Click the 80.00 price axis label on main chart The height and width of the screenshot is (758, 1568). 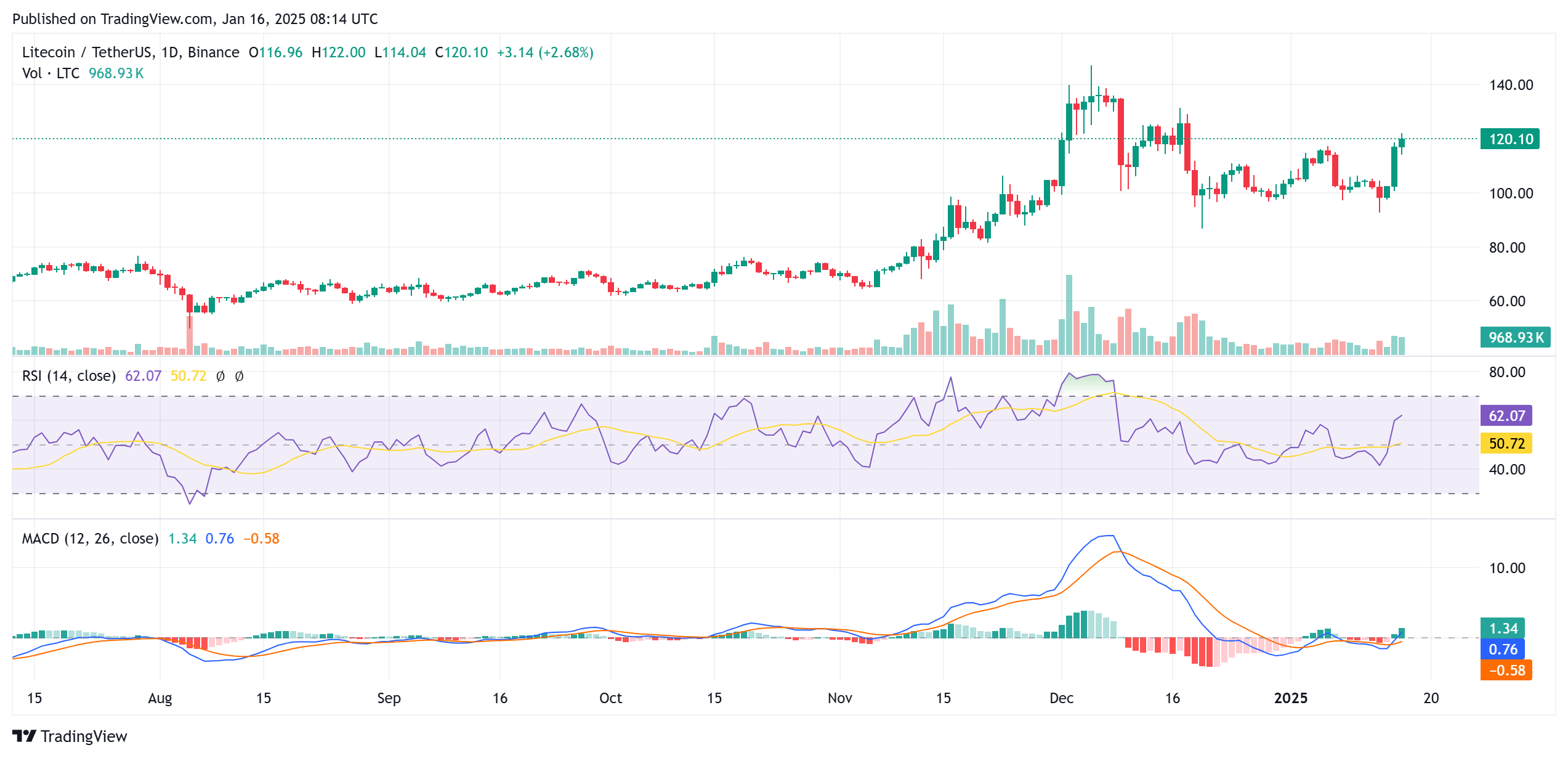pos(1507,248)
